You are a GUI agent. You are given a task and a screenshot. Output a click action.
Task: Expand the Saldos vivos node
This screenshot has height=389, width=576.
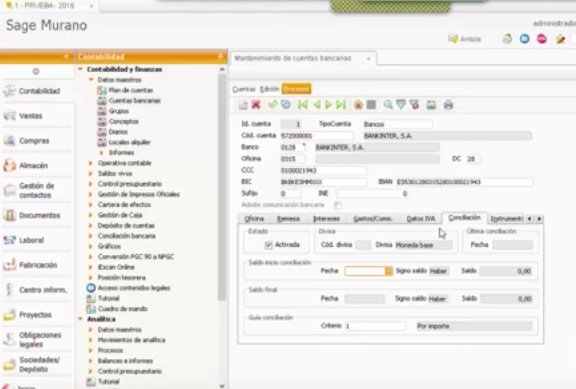tap(91, 173)
